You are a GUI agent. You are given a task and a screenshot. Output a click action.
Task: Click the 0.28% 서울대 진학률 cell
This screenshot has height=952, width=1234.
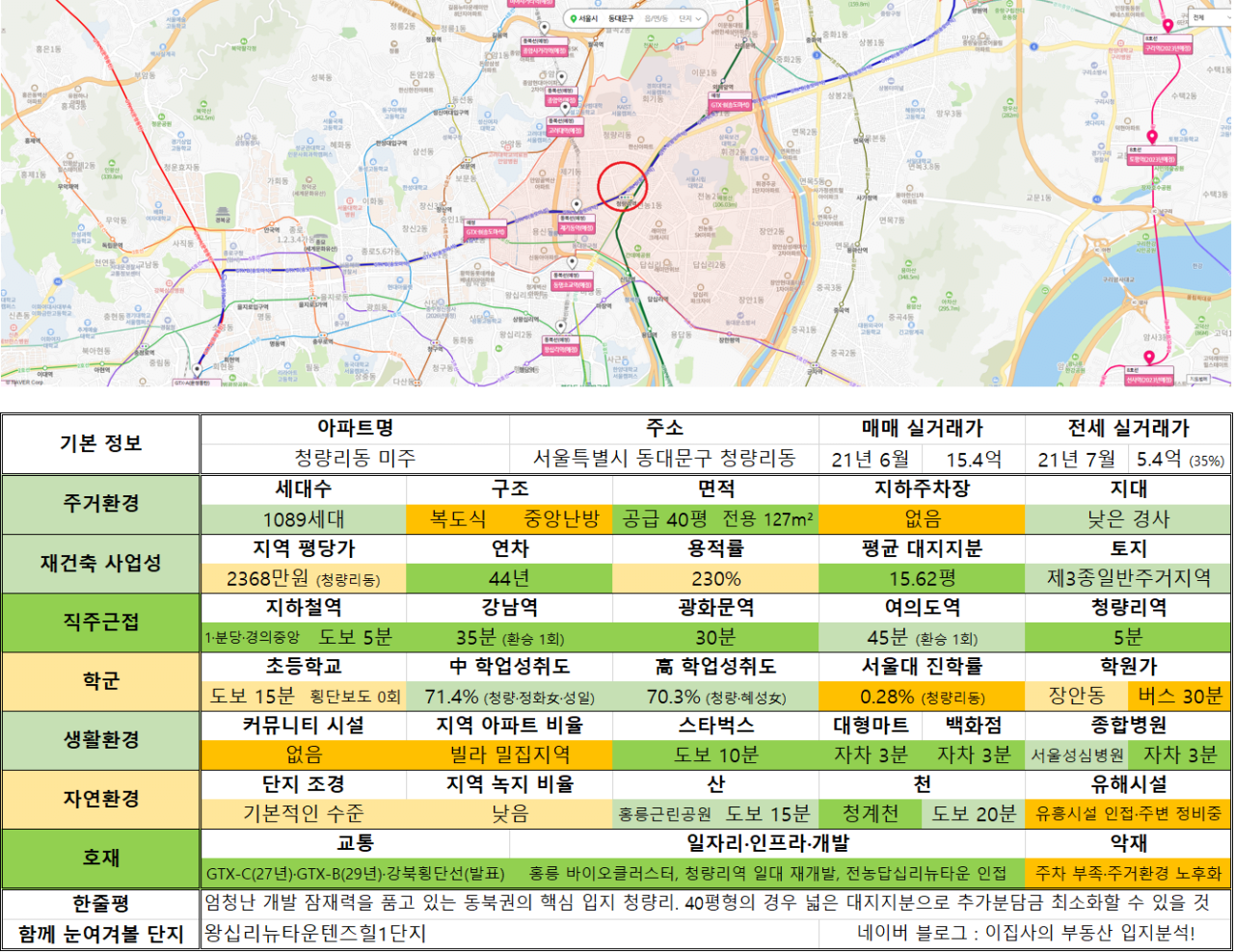922,697
